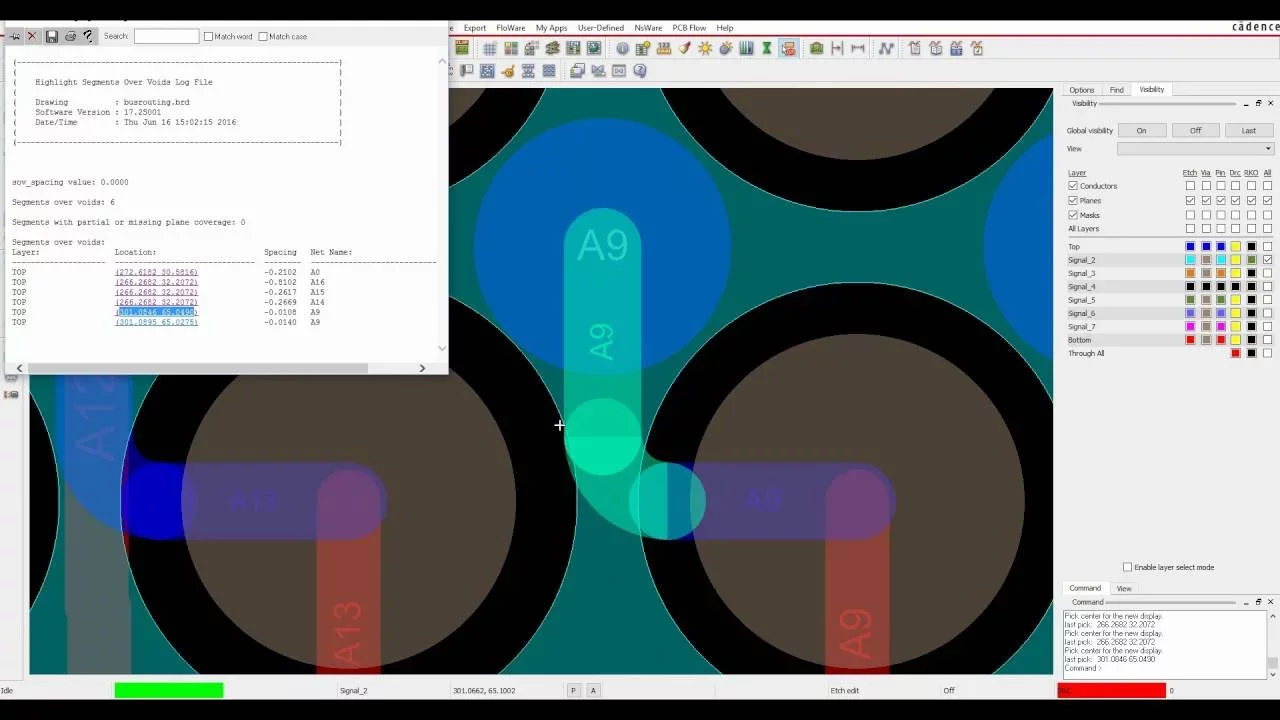Uncheck the Conductors layer checkbox
This screenshot has height=720, width=1280.
[1073, 186]
